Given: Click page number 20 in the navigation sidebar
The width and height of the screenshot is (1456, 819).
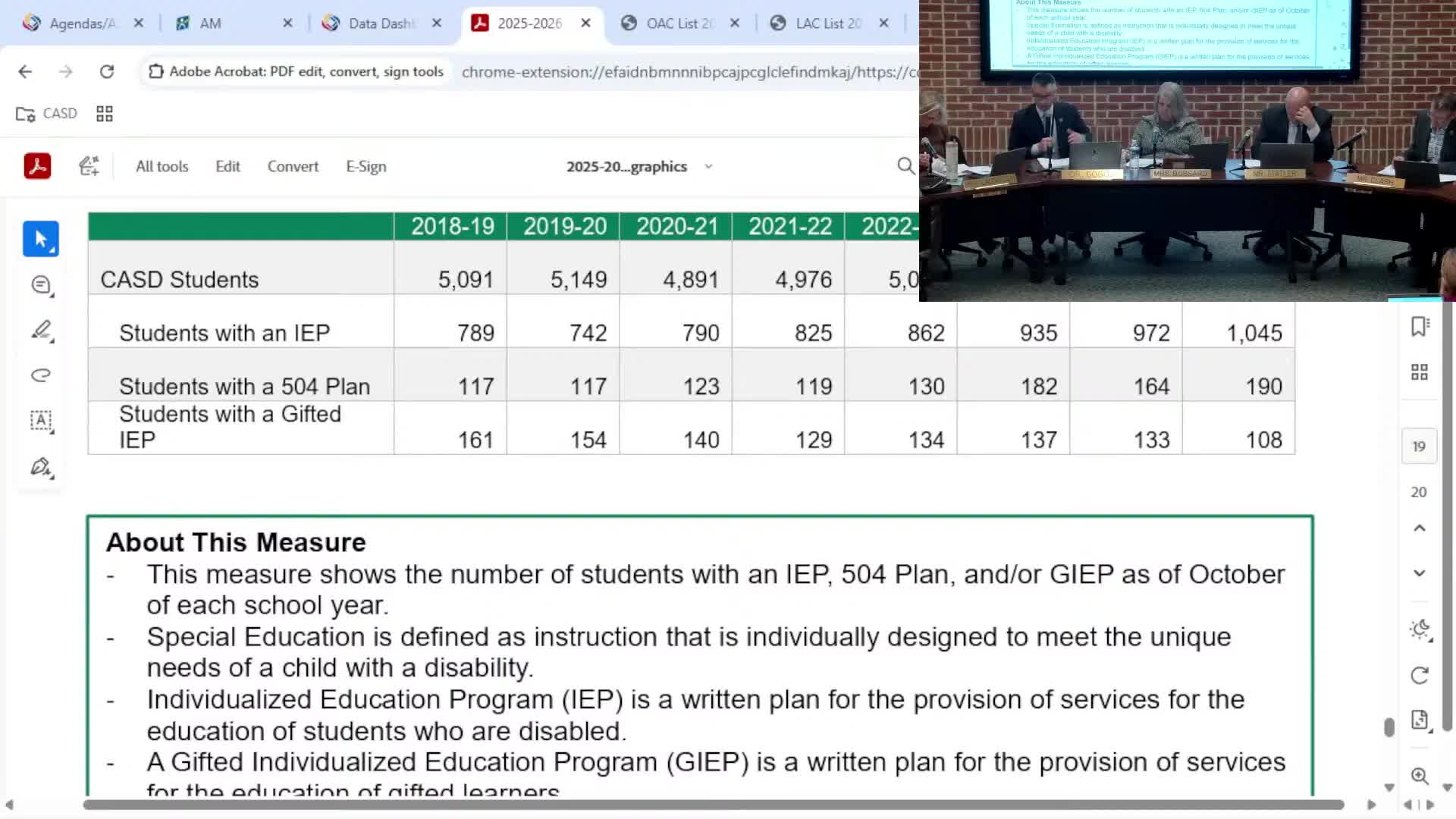Looking at the screenshot, I should coord(1418,491).
